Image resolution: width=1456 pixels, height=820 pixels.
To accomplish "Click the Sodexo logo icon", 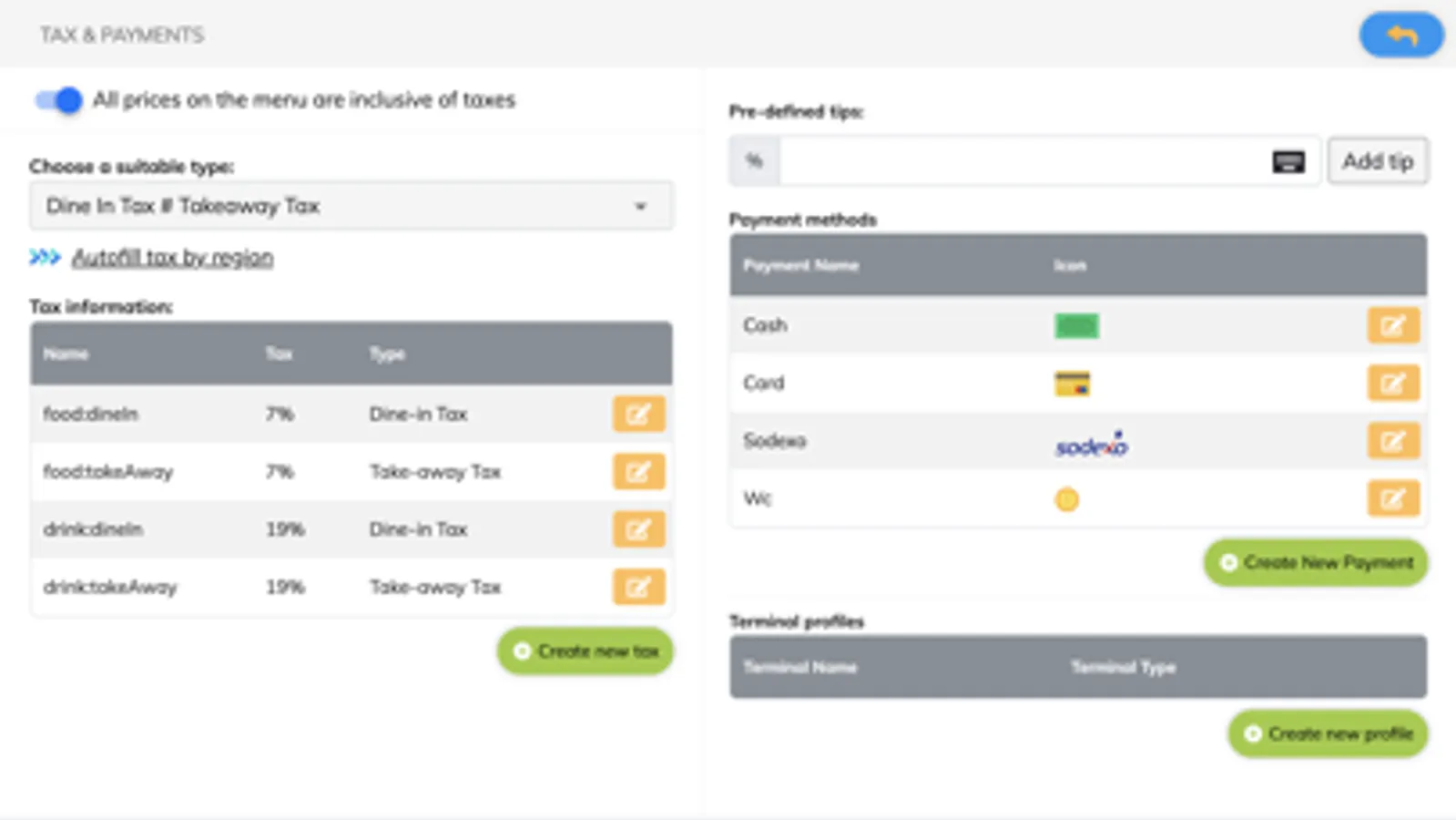I will click(1091, 445).
